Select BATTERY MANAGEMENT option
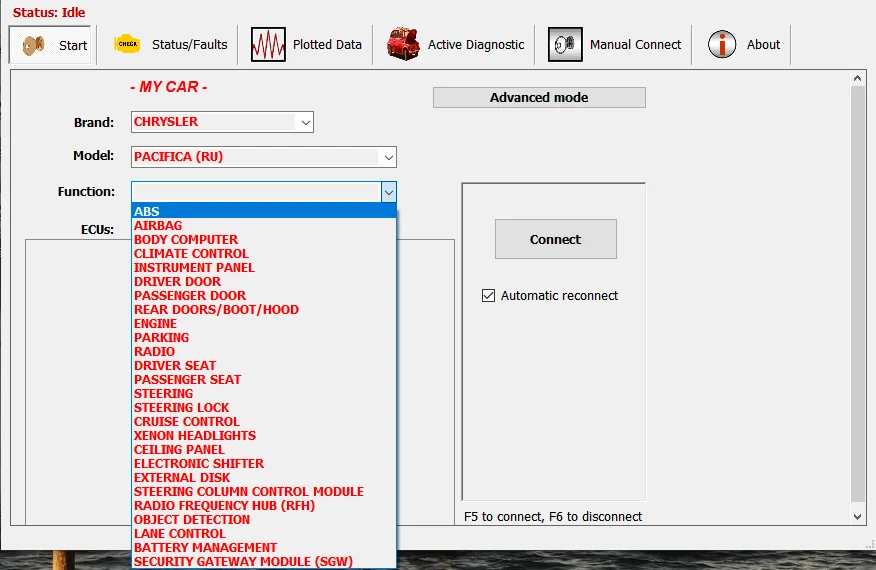Image resolution: width=876 pixels, height=570 pixels. click(x=264, y=548)
